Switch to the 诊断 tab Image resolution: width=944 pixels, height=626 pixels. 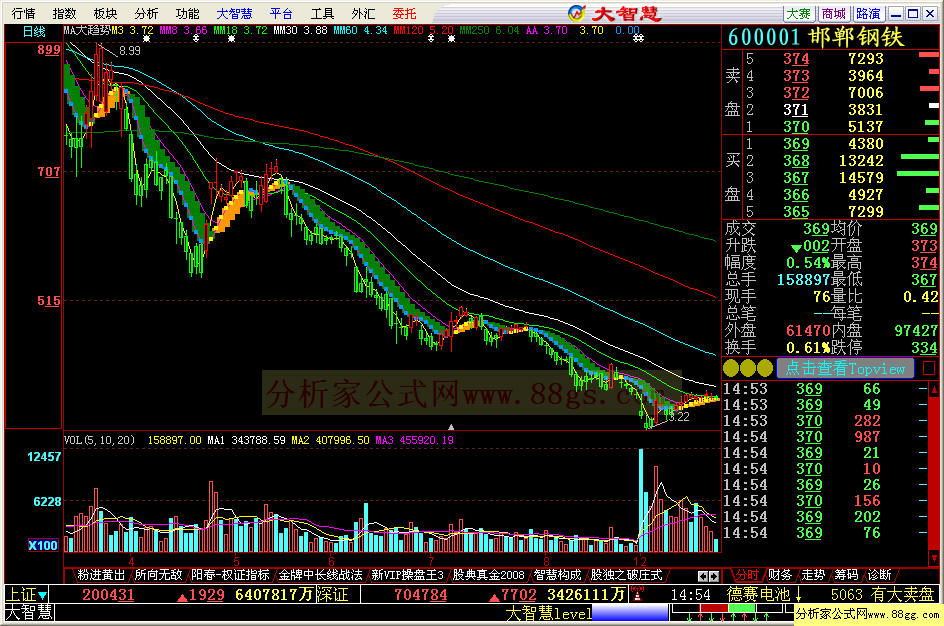pyautogui.click(x=880, y=575)
